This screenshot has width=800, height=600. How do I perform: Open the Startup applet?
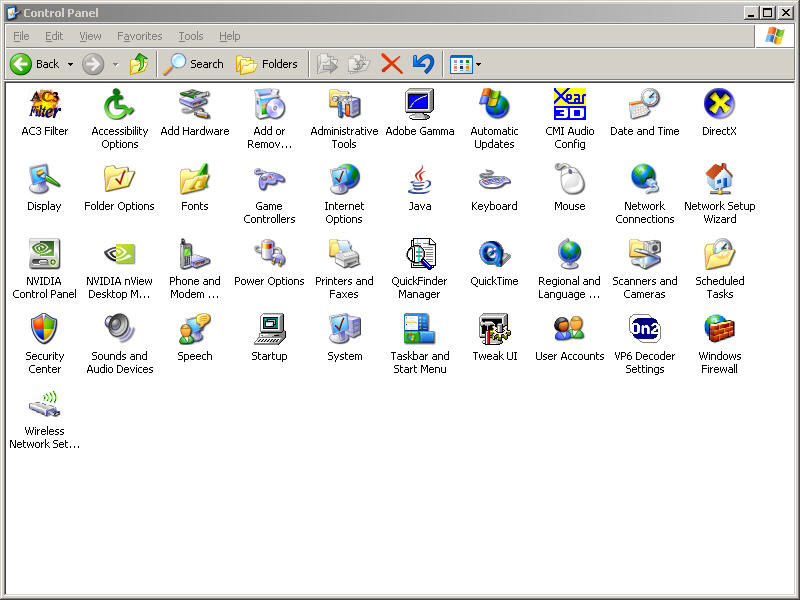coord(269,337)
